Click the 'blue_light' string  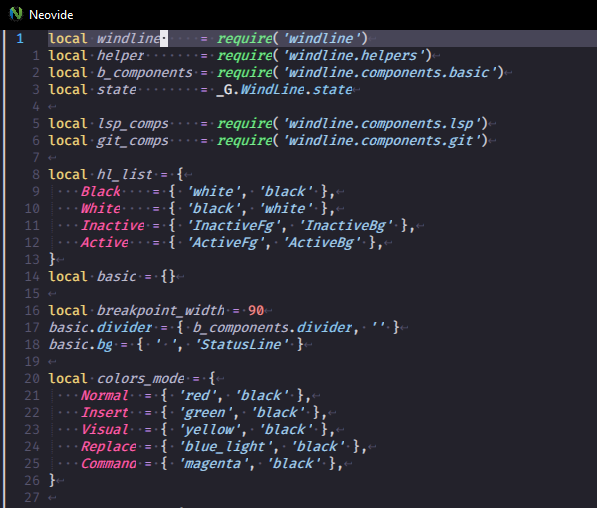pyautogui.click(x=226, y=447)
